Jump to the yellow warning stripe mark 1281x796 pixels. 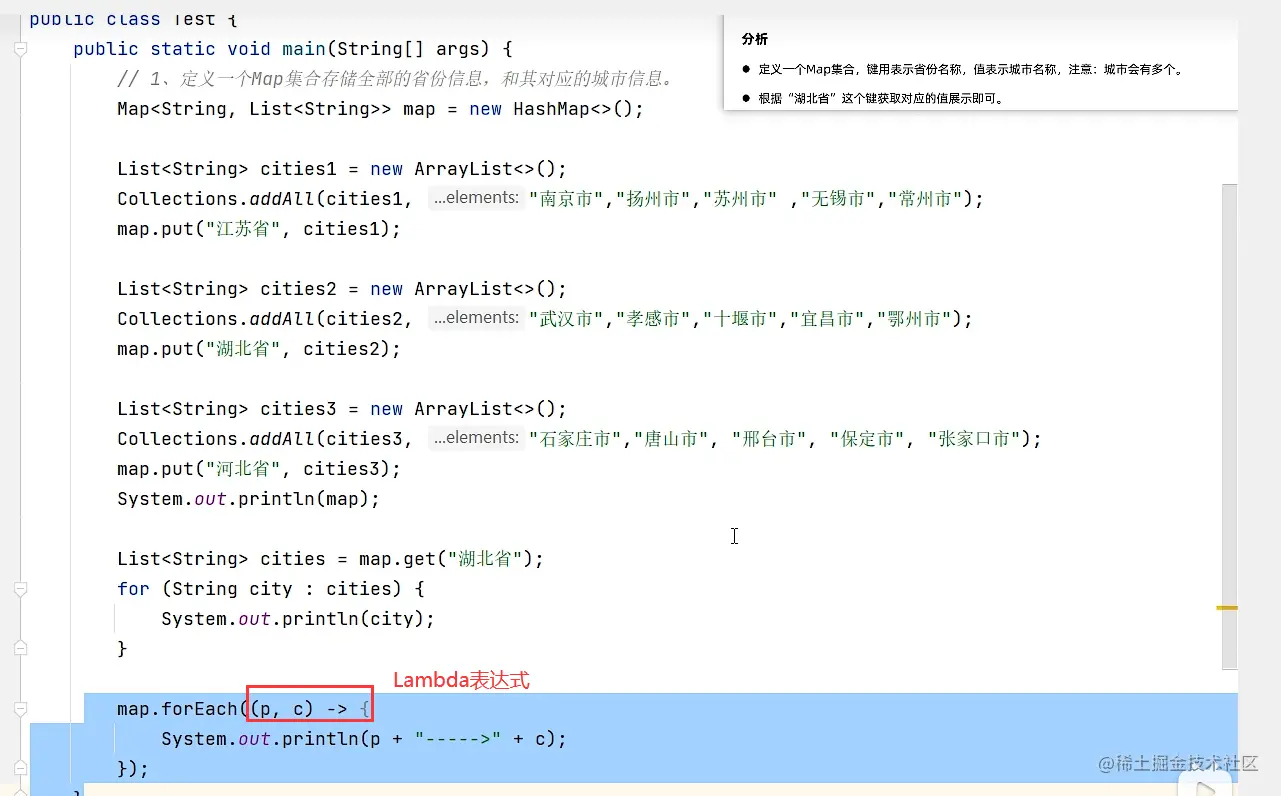(x=1227, y=607)
